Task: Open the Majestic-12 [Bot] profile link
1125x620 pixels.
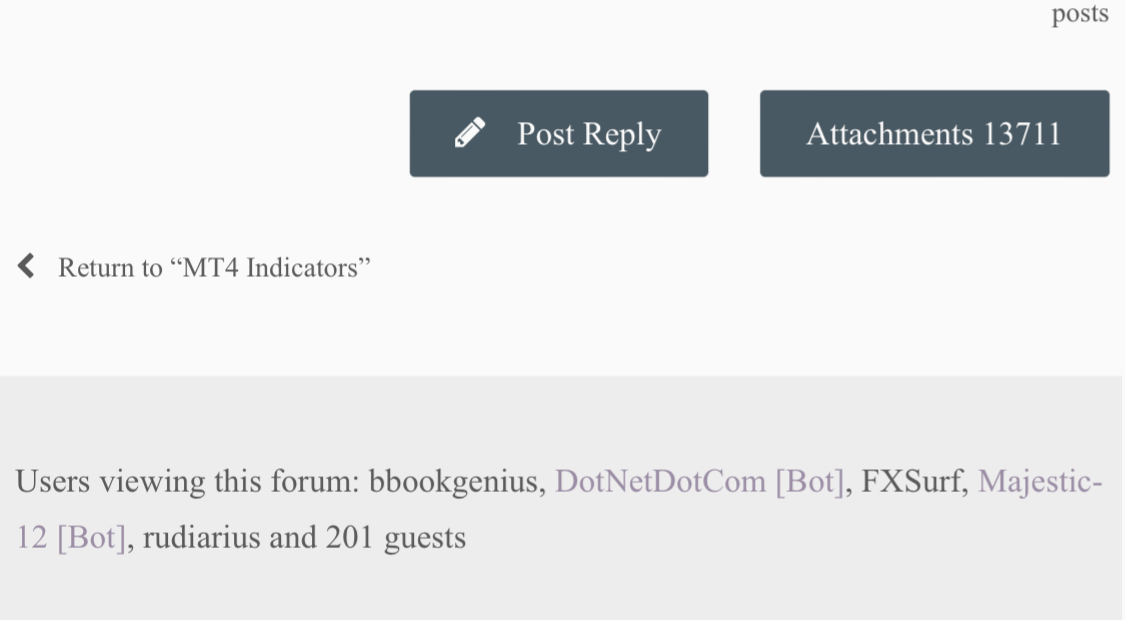Action: point(1039,482)
